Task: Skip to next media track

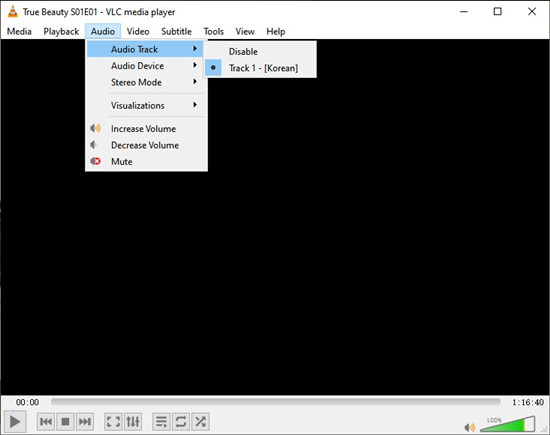Action: [85, 421]
